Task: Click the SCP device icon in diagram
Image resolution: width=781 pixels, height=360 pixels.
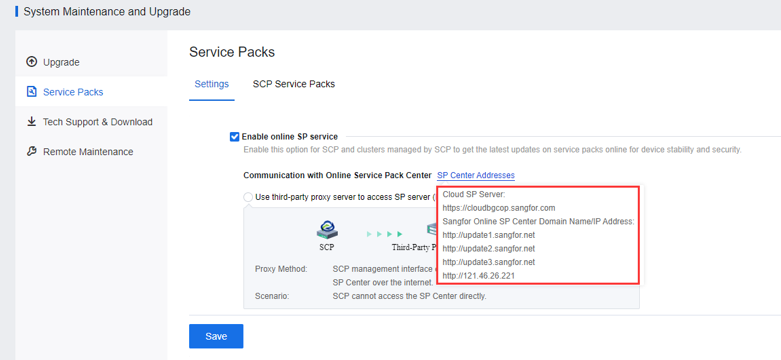Action: click(x=327, y=230)
